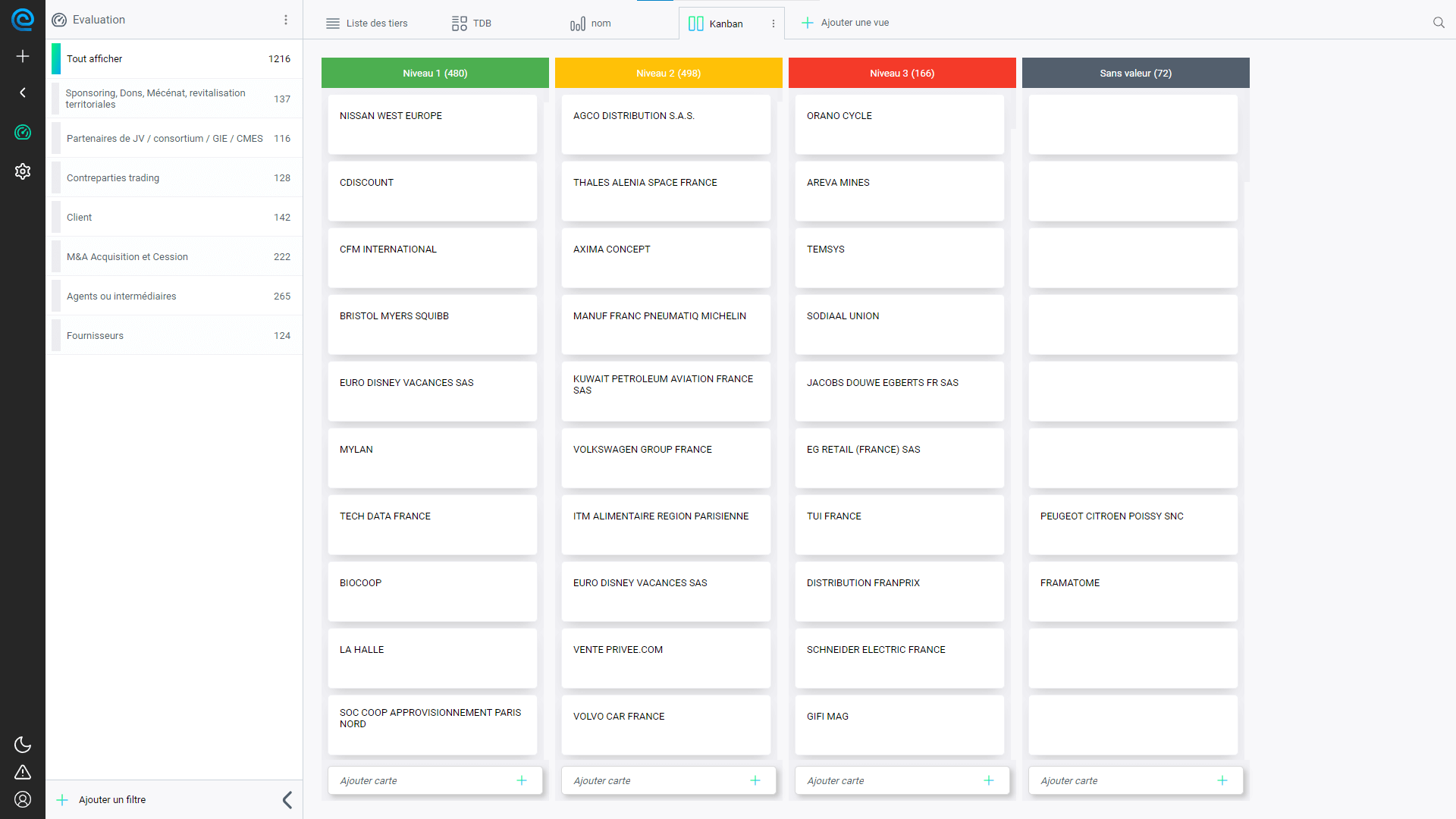Viewport: 1456px width, 819px height.
Task: Open the Kanban tab three-dot options
Action: tap(773, 24)
